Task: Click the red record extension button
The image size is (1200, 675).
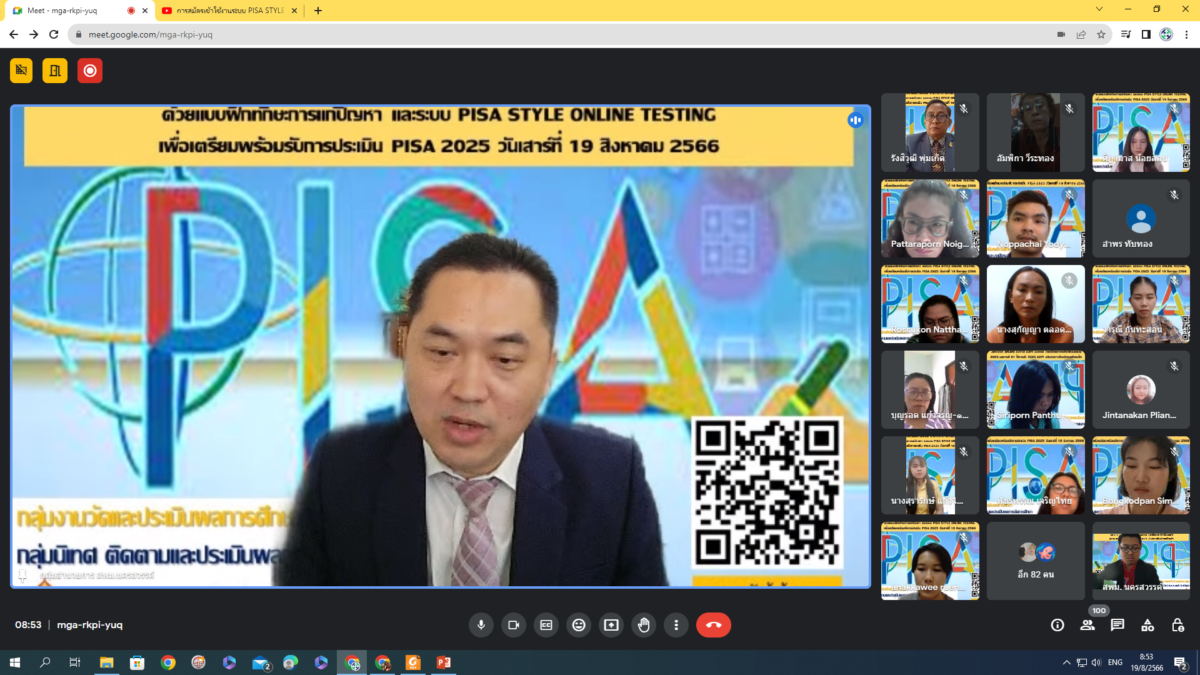Action: tap(90, 70)
